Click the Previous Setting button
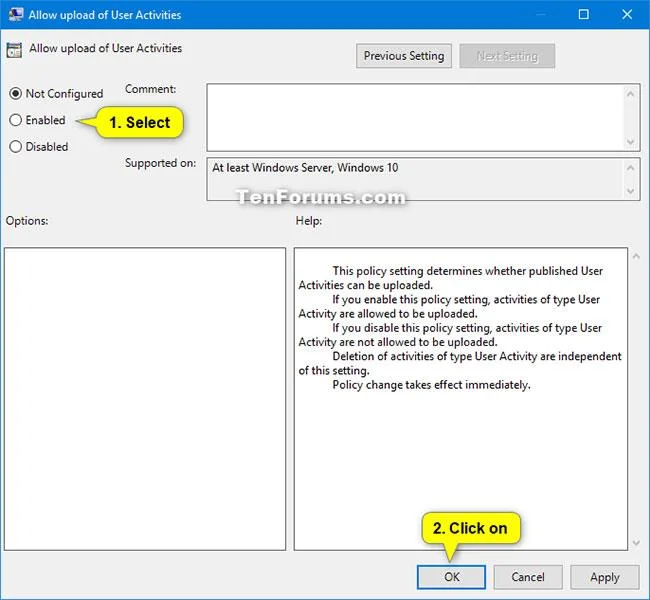 tap(403, 56)
